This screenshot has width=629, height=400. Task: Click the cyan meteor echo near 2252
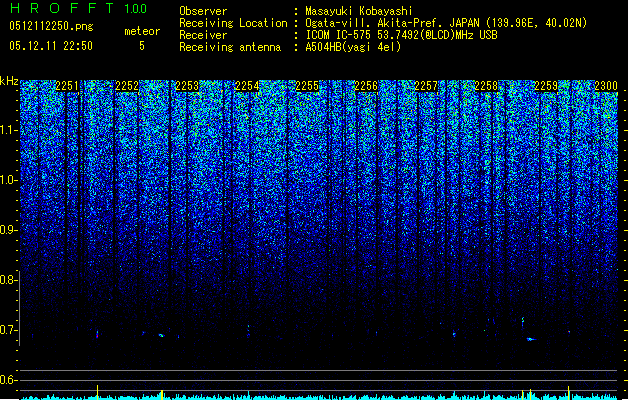click(161, 335)
